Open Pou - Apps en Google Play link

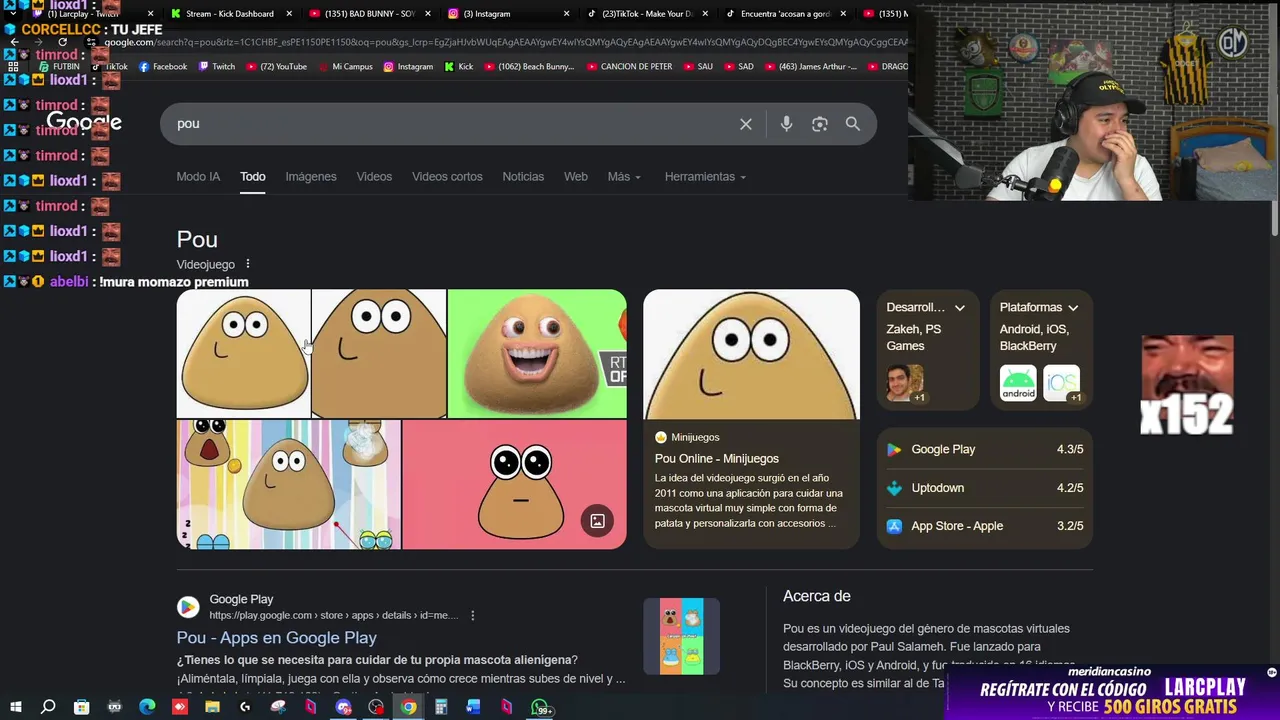(x=277, y=638)
